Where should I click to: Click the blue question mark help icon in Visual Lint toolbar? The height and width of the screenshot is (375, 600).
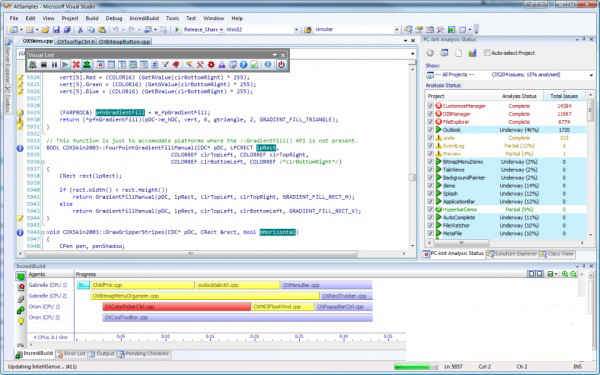(x=243, y=65)
